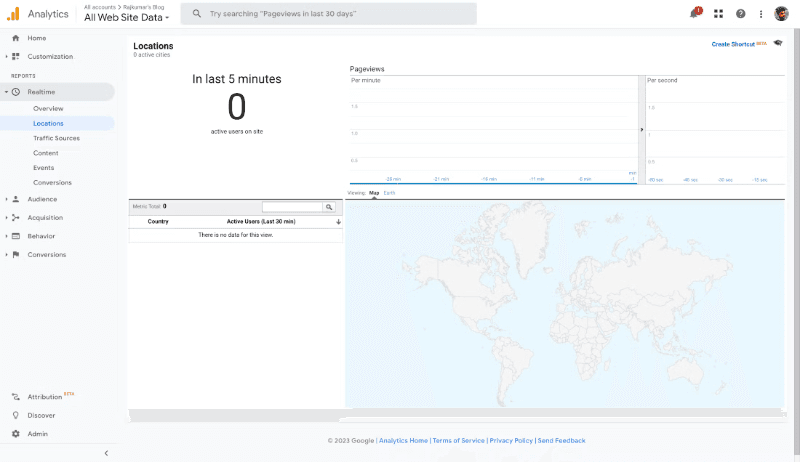Click the Attribution label
This screenshot has height=462, width=800.
[x=44, y=397]
